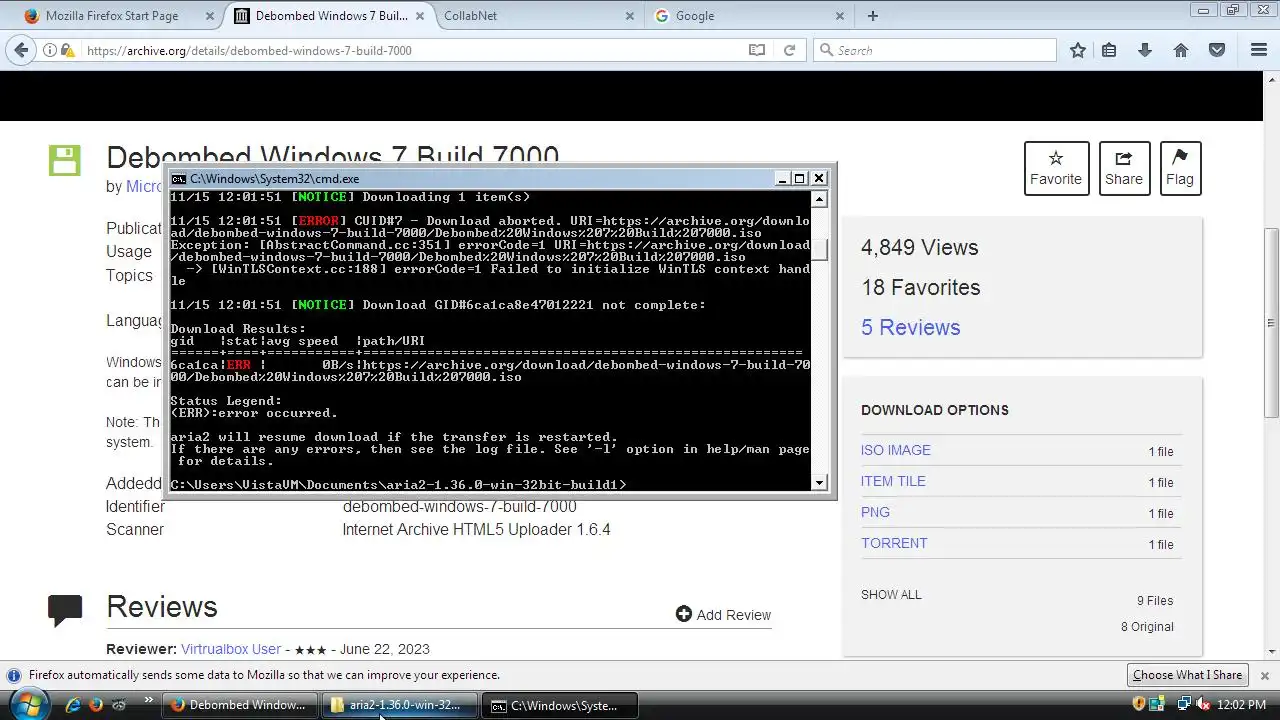Switch to Mozilla Firefox Start Page tab
This screenshot has height=720, width=1280.
click(112, 16)
